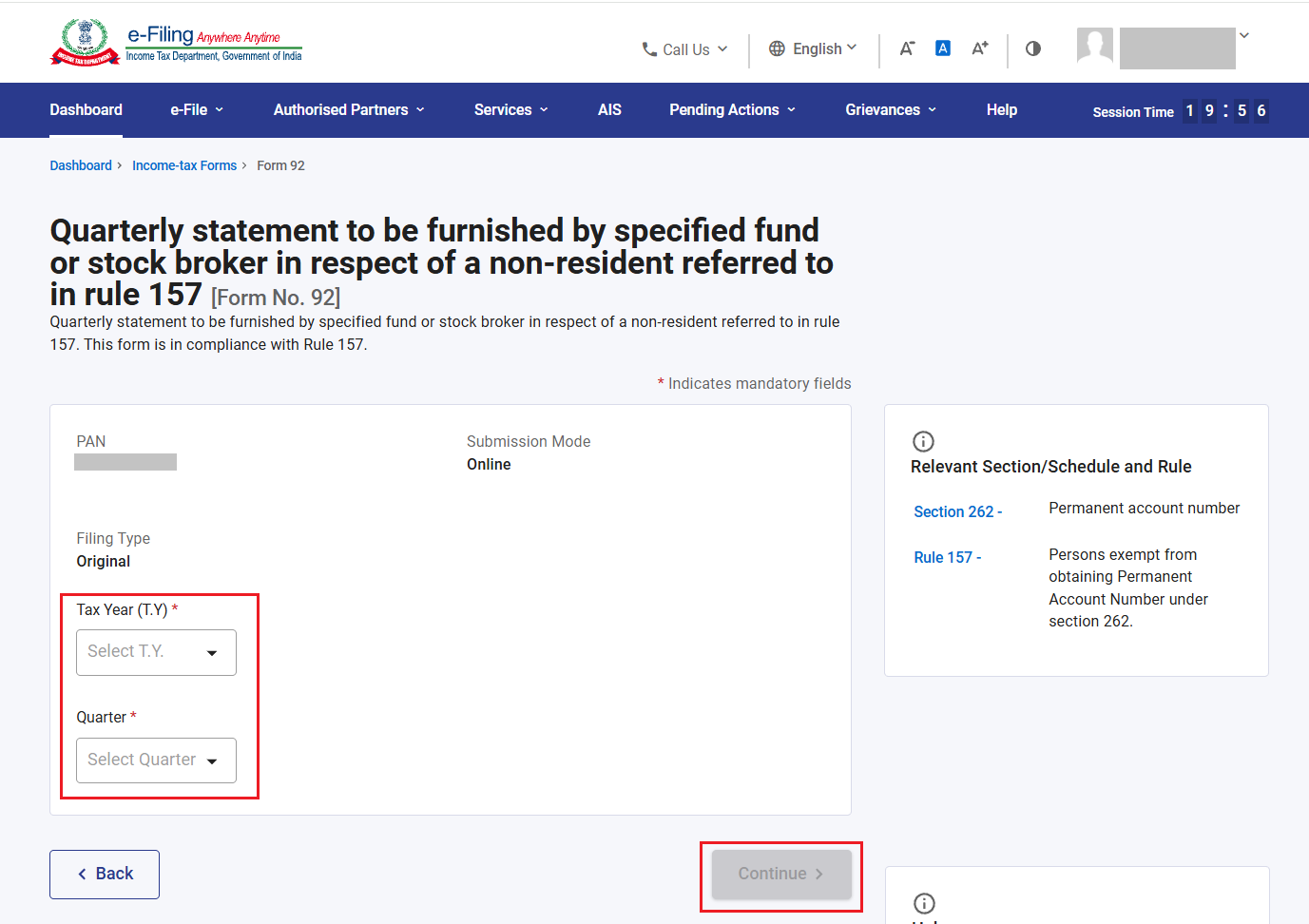Image resolution: width=1309 pixels, height=924 pixels.
Task: Expand the profile menu chevron
Action: pyautogui.click(x=1244, y=35)
